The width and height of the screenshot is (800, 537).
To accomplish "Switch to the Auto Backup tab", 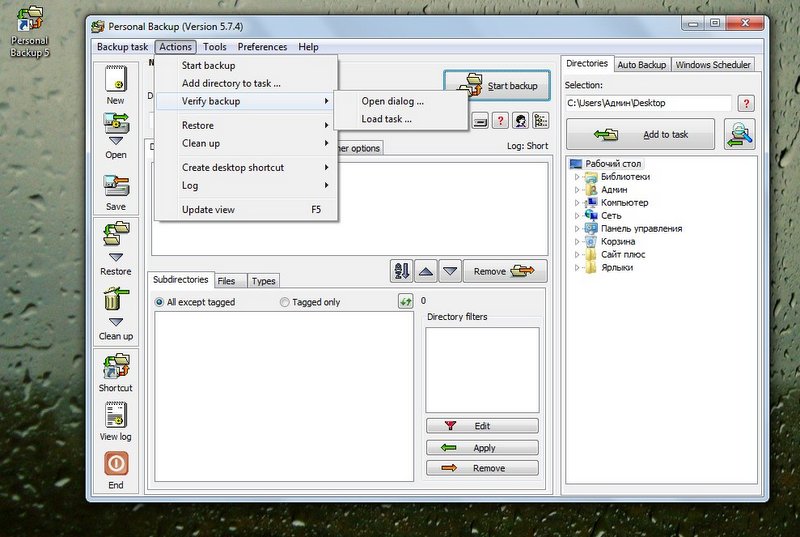I will point(641,65).
